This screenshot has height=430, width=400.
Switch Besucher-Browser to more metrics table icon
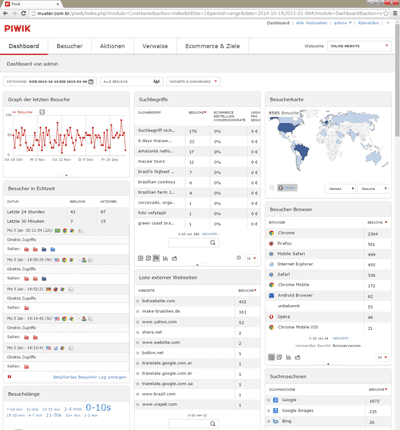279,357
